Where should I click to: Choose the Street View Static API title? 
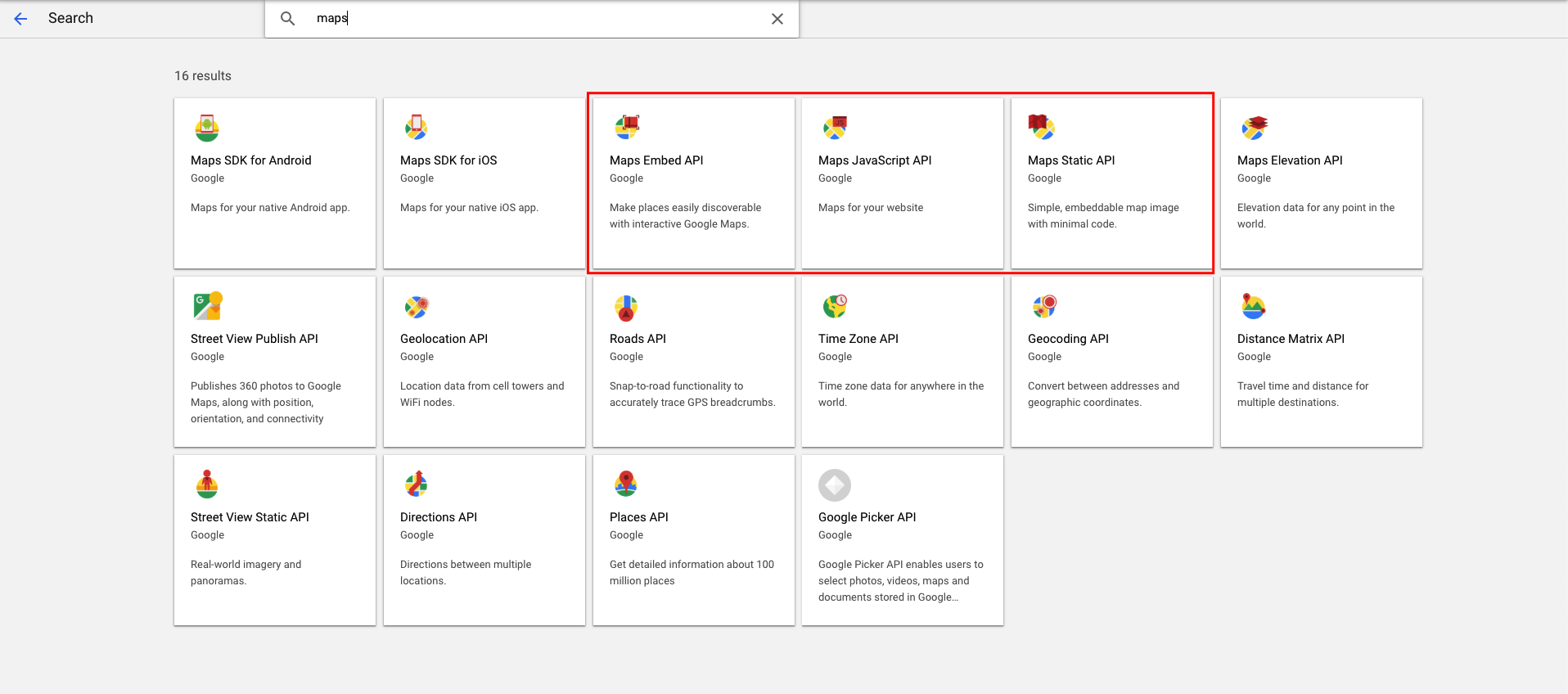[x=250, y=517]
